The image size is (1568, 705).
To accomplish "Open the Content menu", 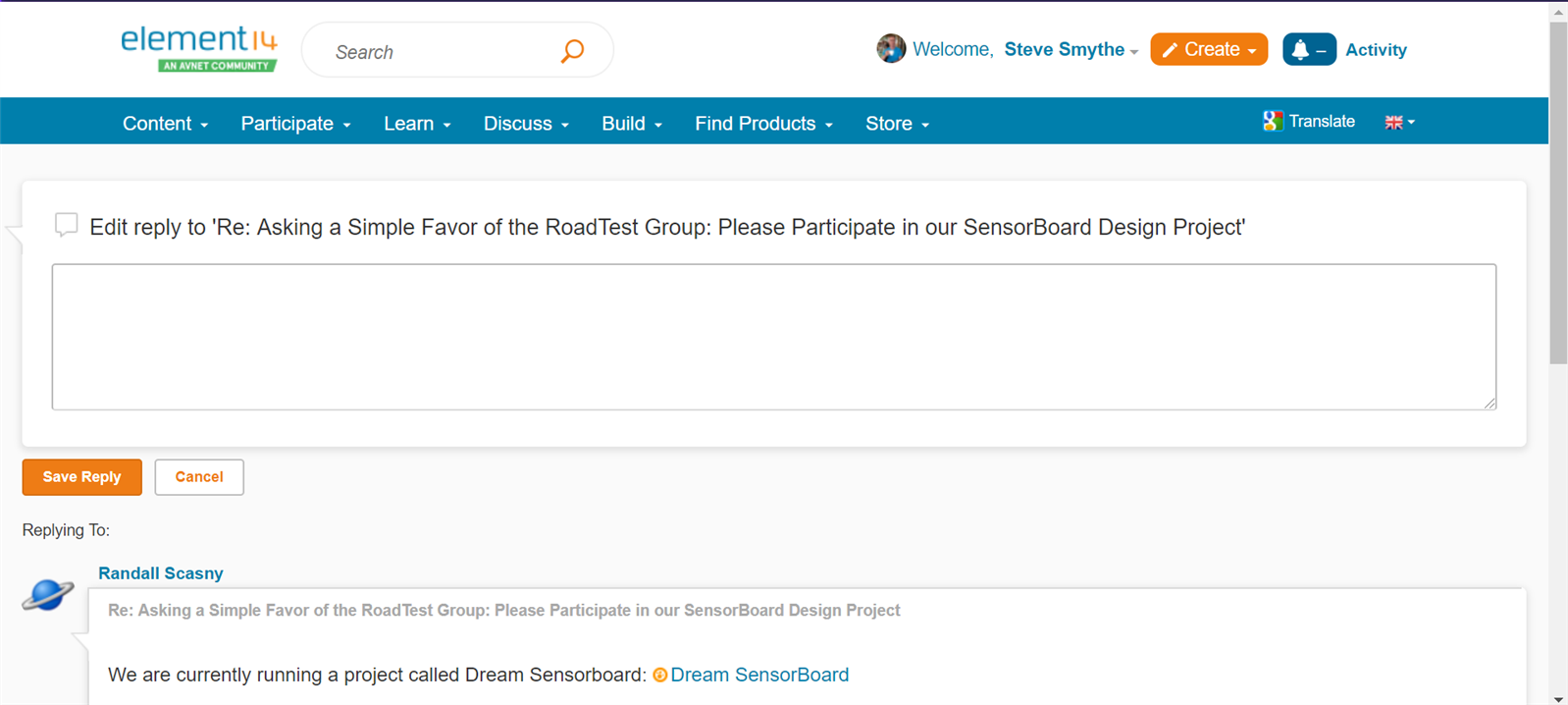I will [x=165, y=124].
